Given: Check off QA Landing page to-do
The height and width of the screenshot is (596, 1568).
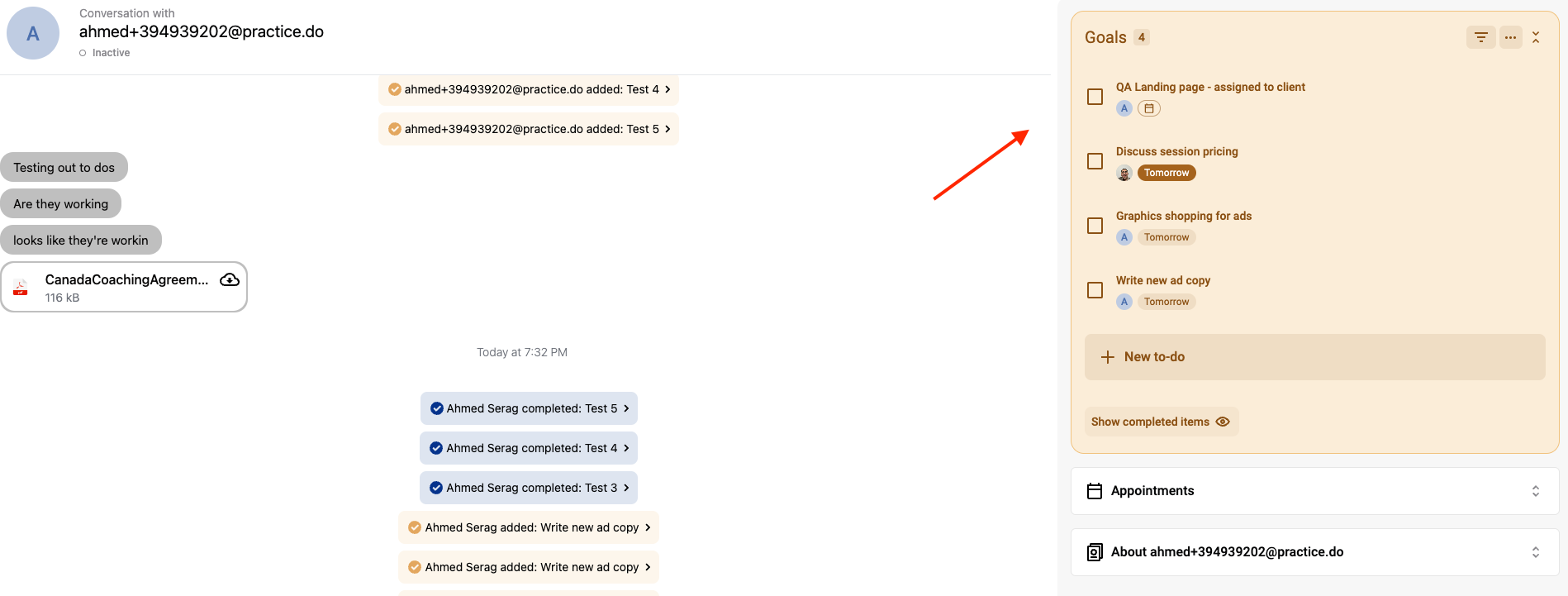Looking at the screenshot, I should (1095, 97).
